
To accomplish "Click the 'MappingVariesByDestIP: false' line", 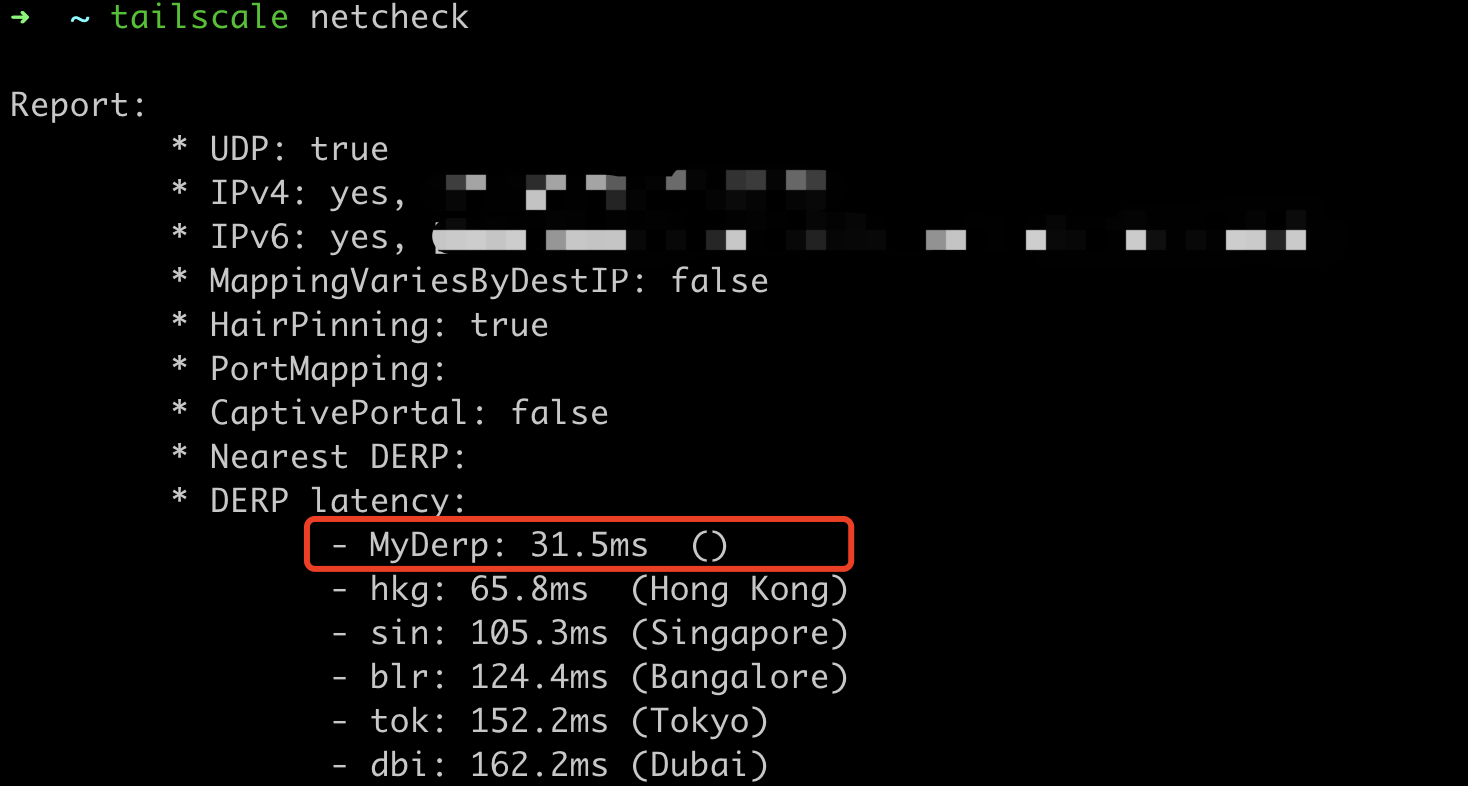I will pos(488,281).
